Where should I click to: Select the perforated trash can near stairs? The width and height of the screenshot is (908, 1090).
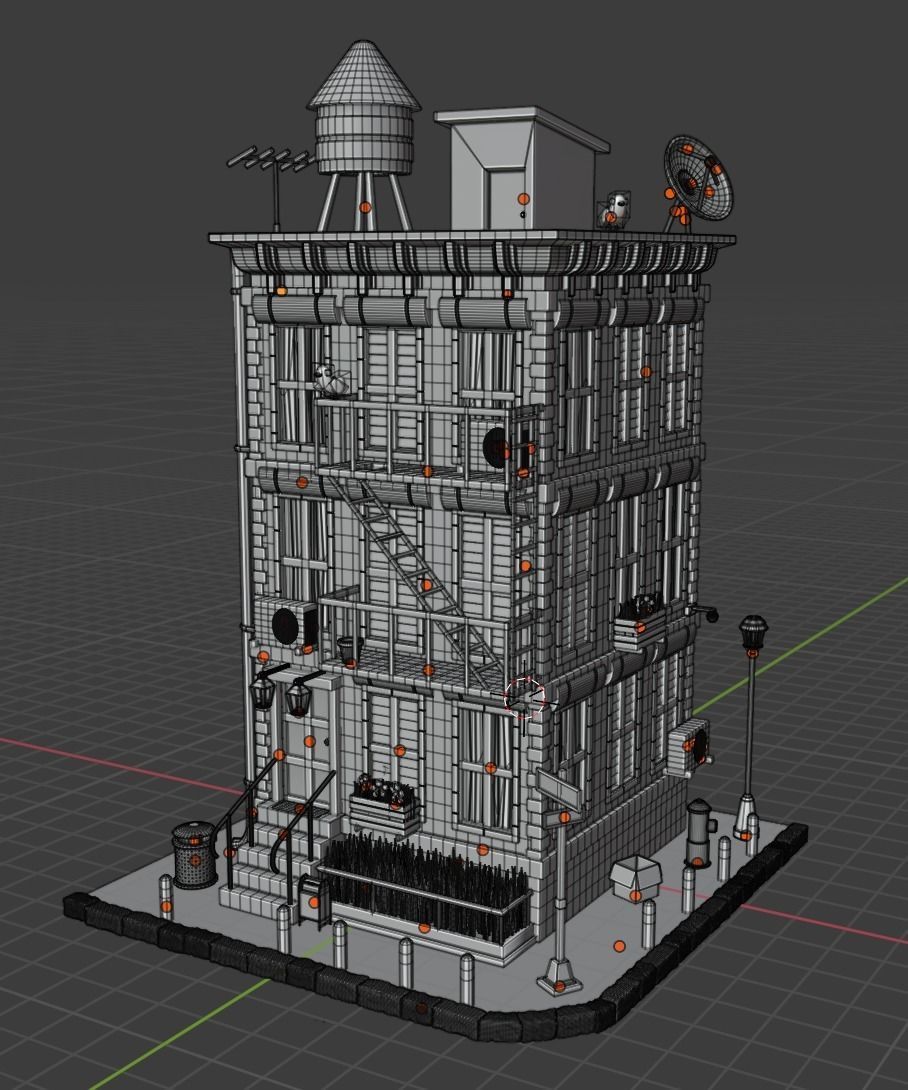click(x=194, y=854)
